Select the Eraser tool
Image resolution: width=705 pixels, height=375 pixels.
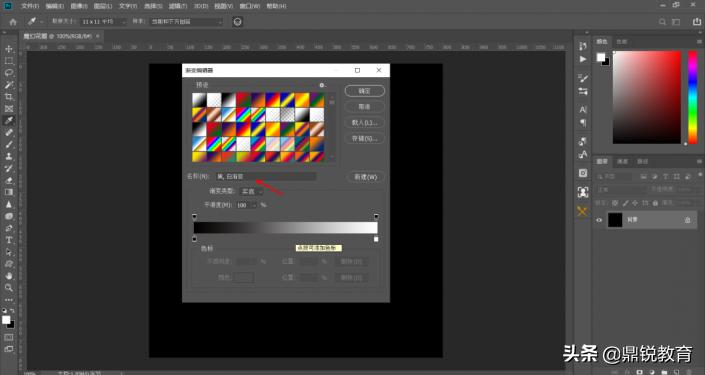(x=9, y=180)
